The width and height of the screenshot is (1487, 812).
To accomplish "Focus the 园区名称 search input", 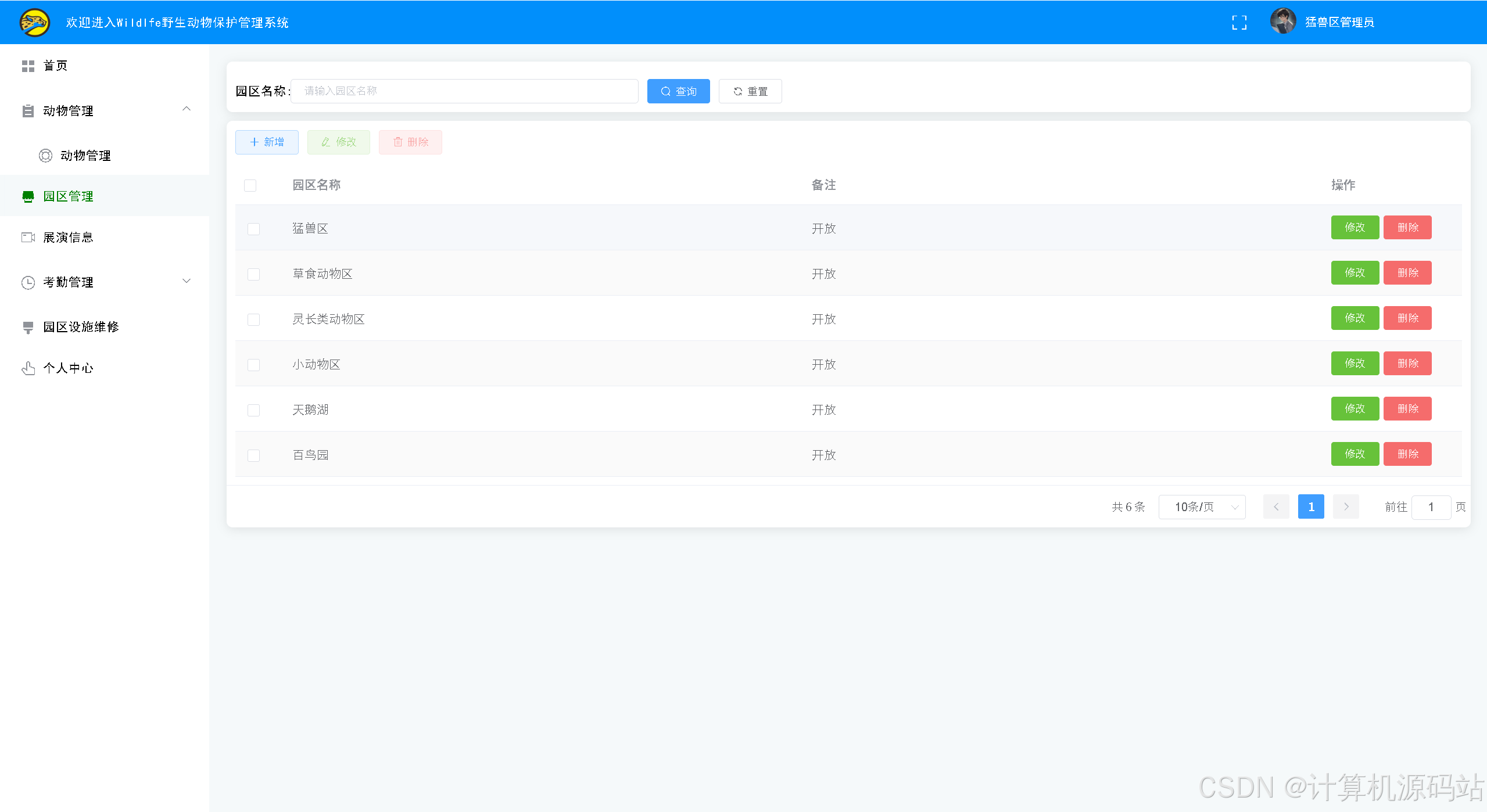I will point(464,92).
